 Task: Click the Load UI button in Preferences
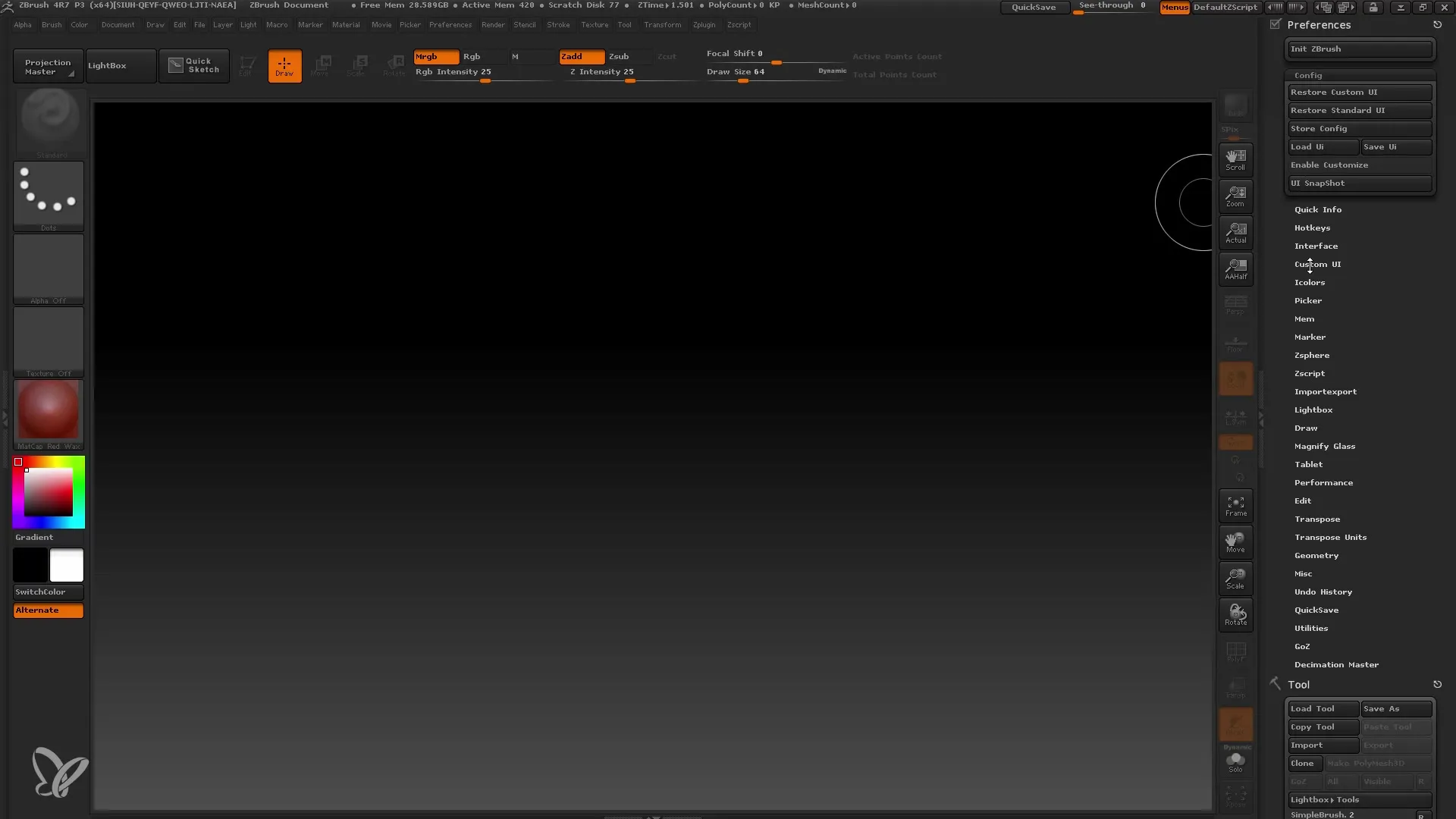(x=1321, y=146)
